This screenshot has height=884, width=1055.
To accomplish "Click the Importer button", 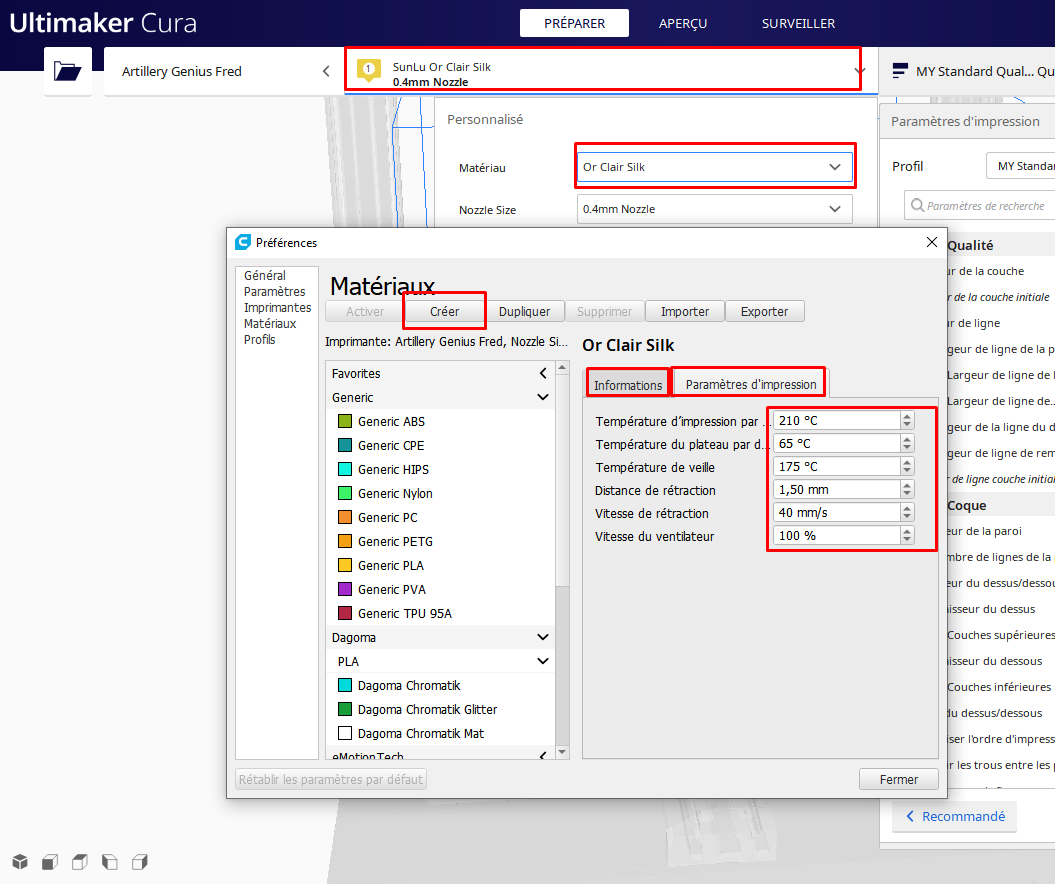I will 684,311.
